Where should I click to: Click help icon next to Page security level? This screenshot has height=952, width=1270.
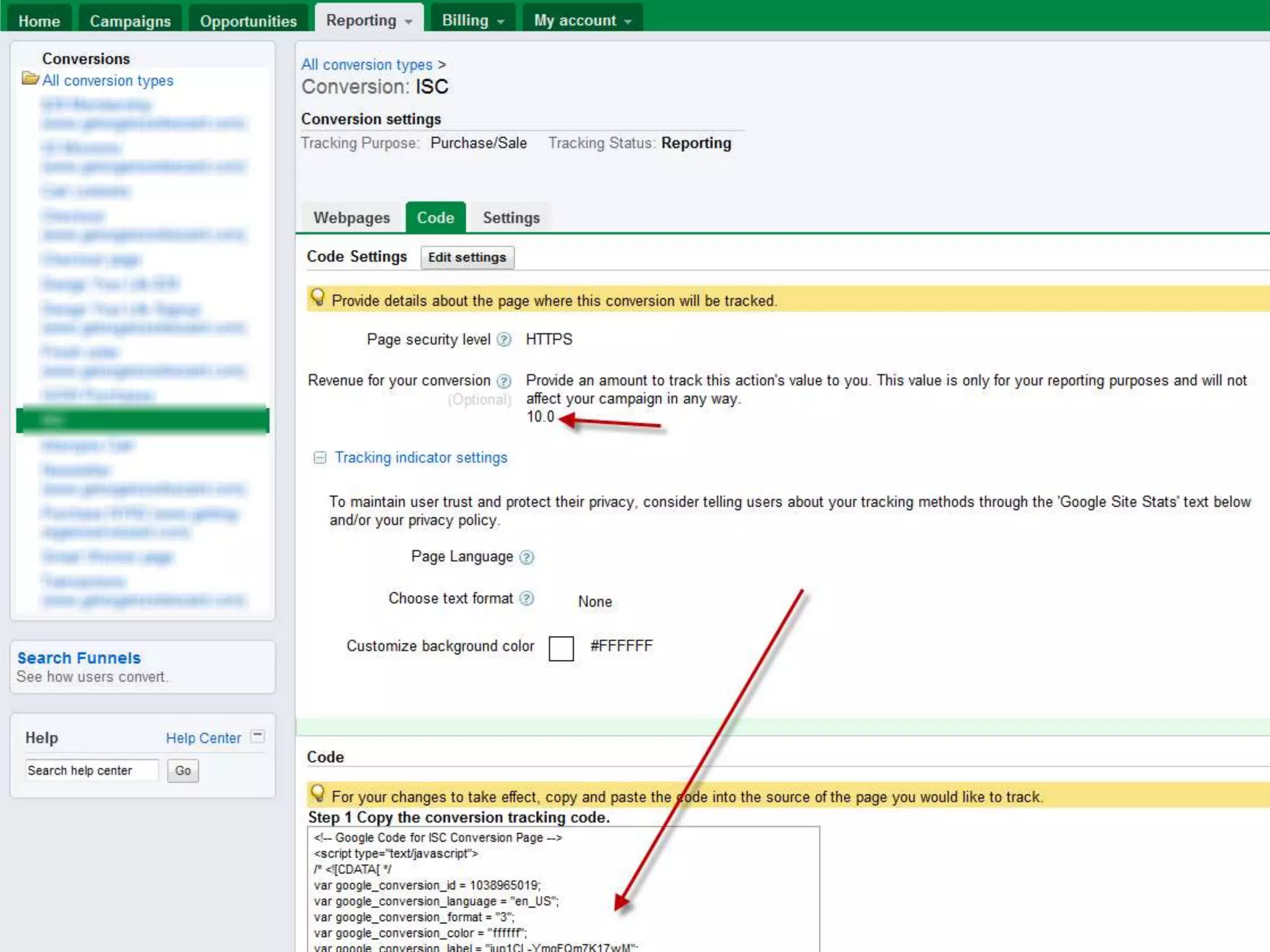coord(504,340)
